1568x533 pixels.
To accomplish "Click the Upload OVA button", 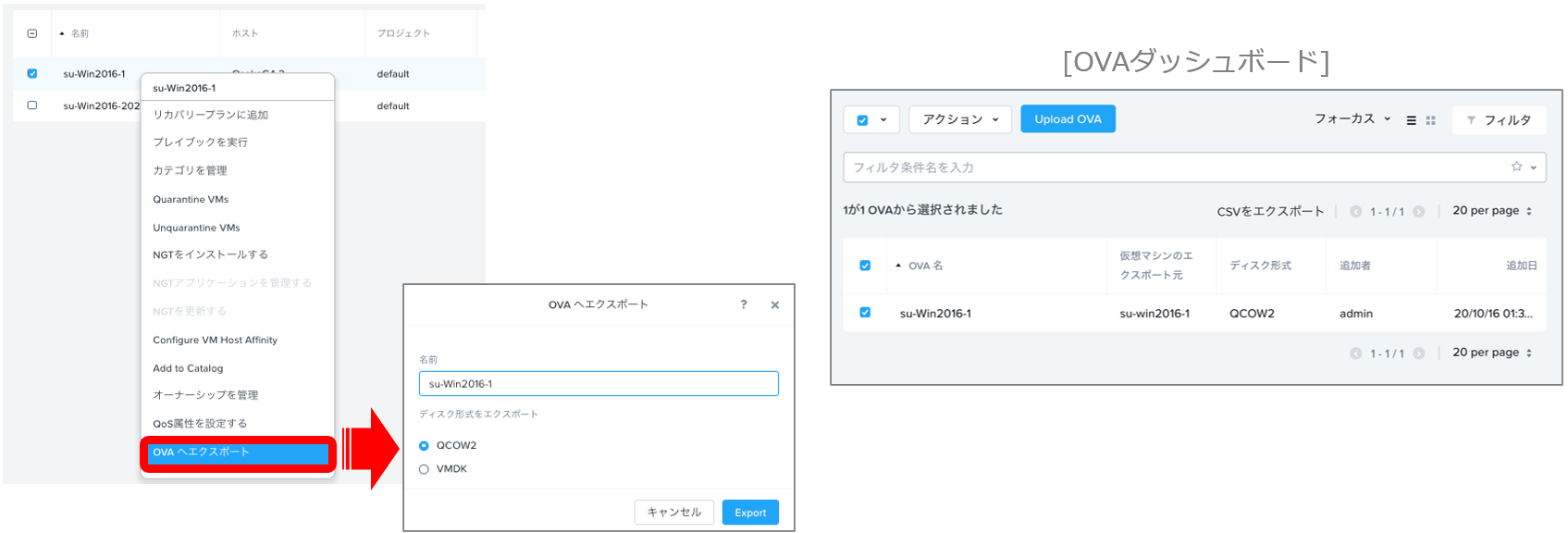I will click(x=1068, y=119).
